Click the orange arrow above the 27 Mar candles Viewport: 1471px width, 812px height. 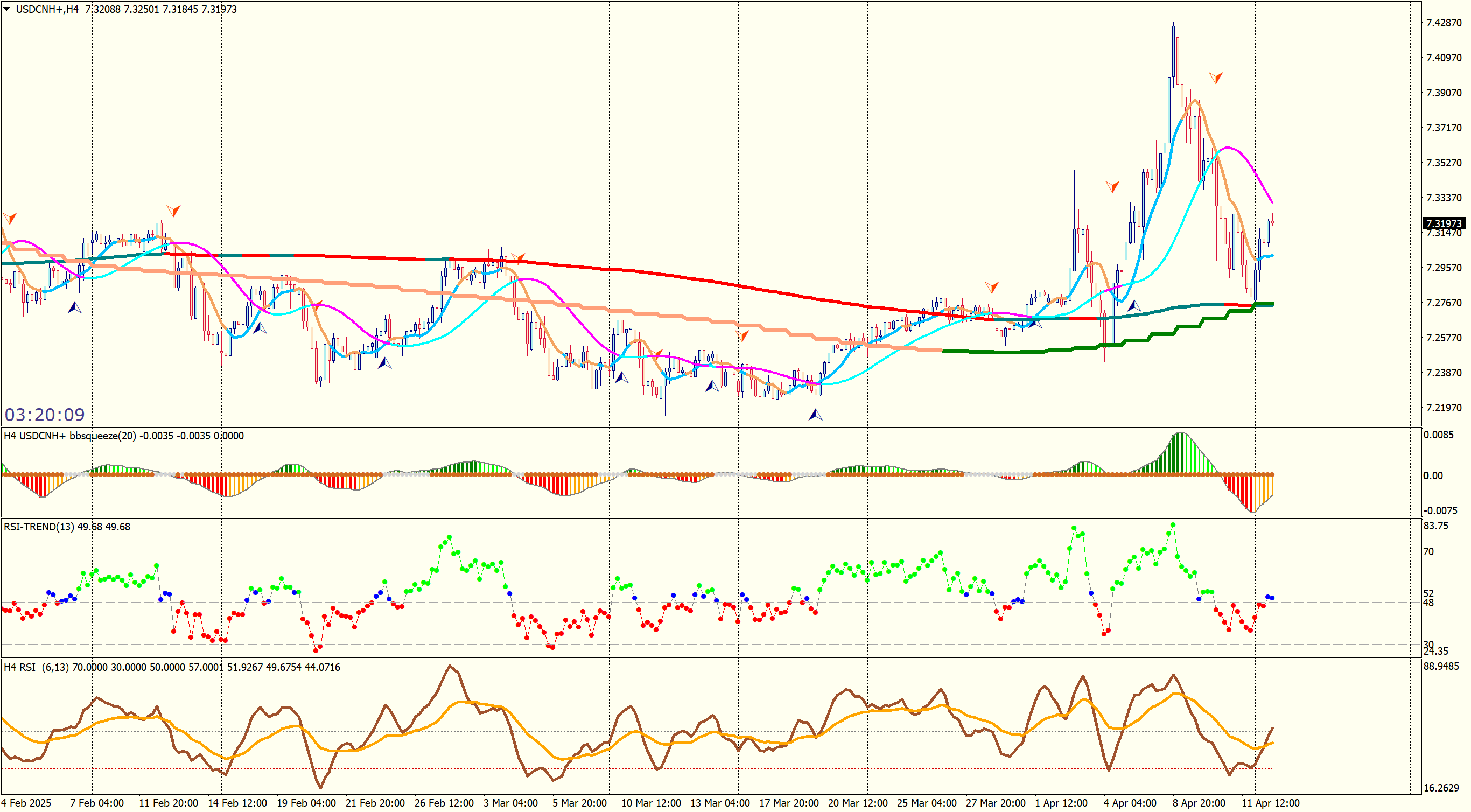pos(991,286)
